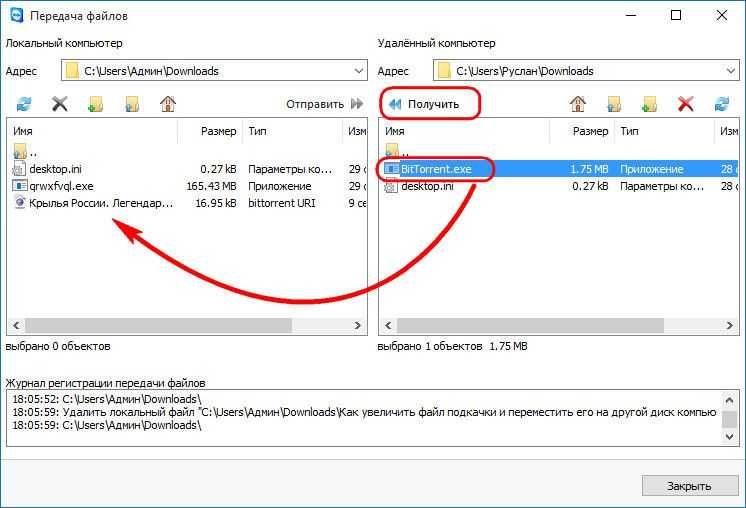Delete selected file on remote computer
The height and width of the screenshot is (508, 746).
tap(686, 104)
